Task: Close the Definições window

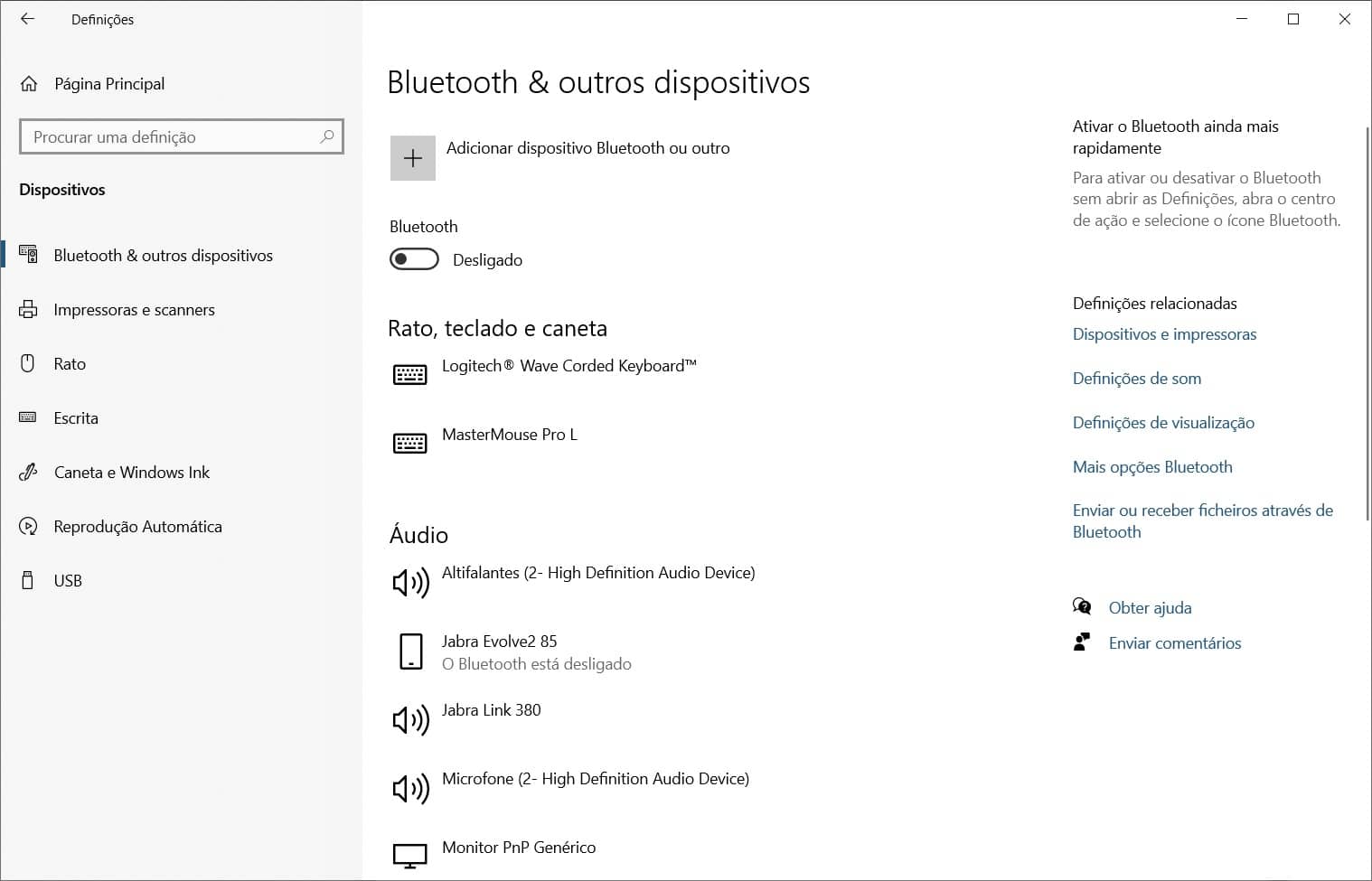Action: pyautogui.click(x=1345, y=19)
